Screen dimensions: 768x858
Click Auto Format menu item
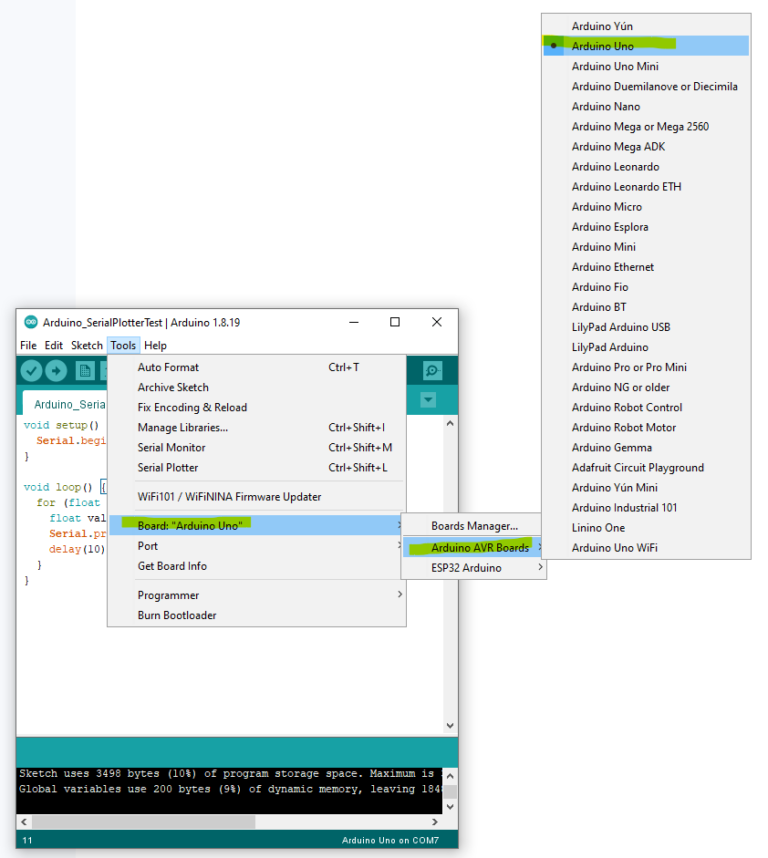(x=167, y=367)
